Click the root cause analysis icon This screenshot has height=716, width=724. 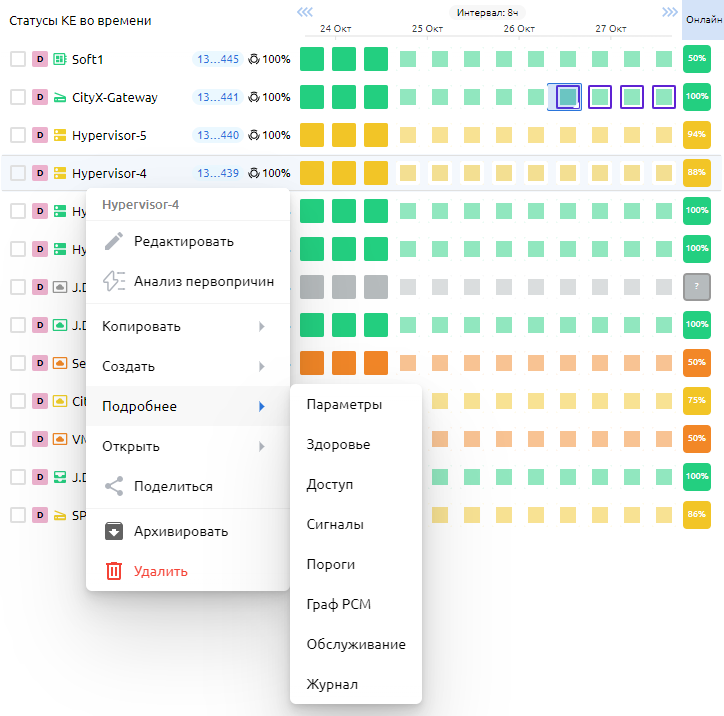pyautogui.click(x=114, y=281)
